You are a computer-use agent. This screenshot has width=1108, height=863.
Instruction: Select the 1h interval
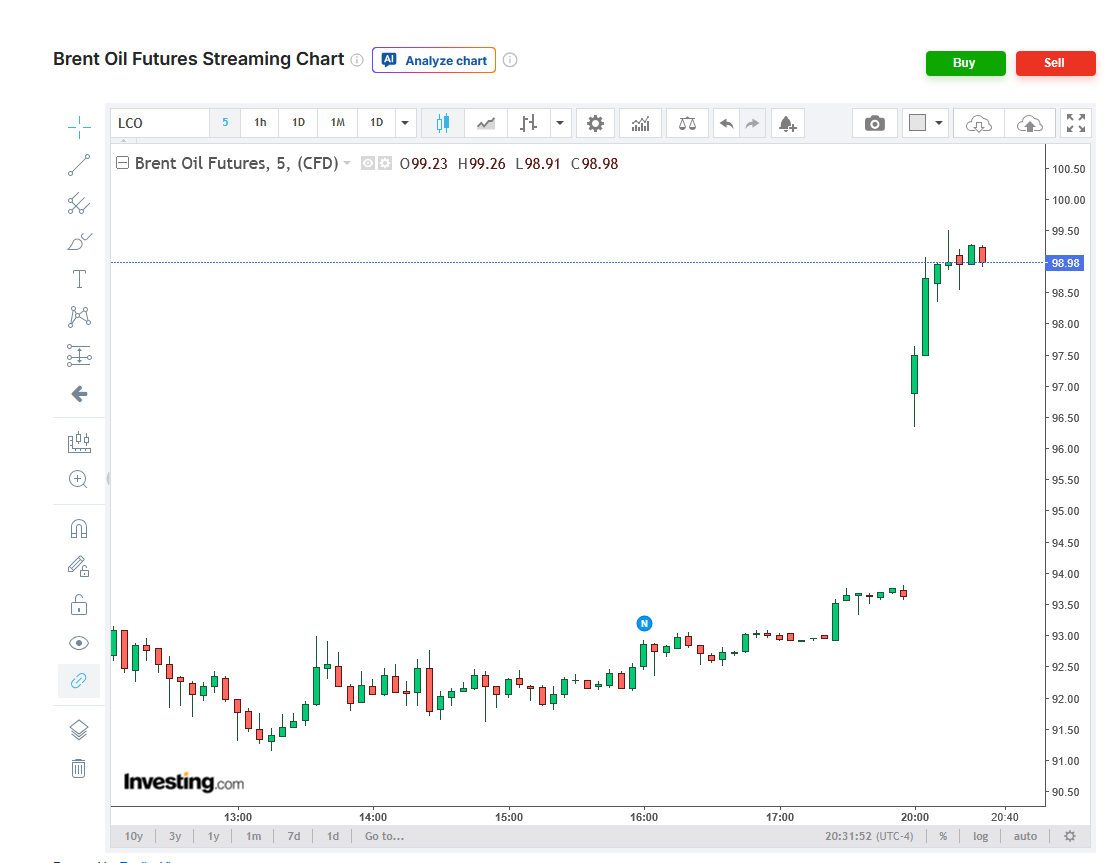[x=260, y=123]
